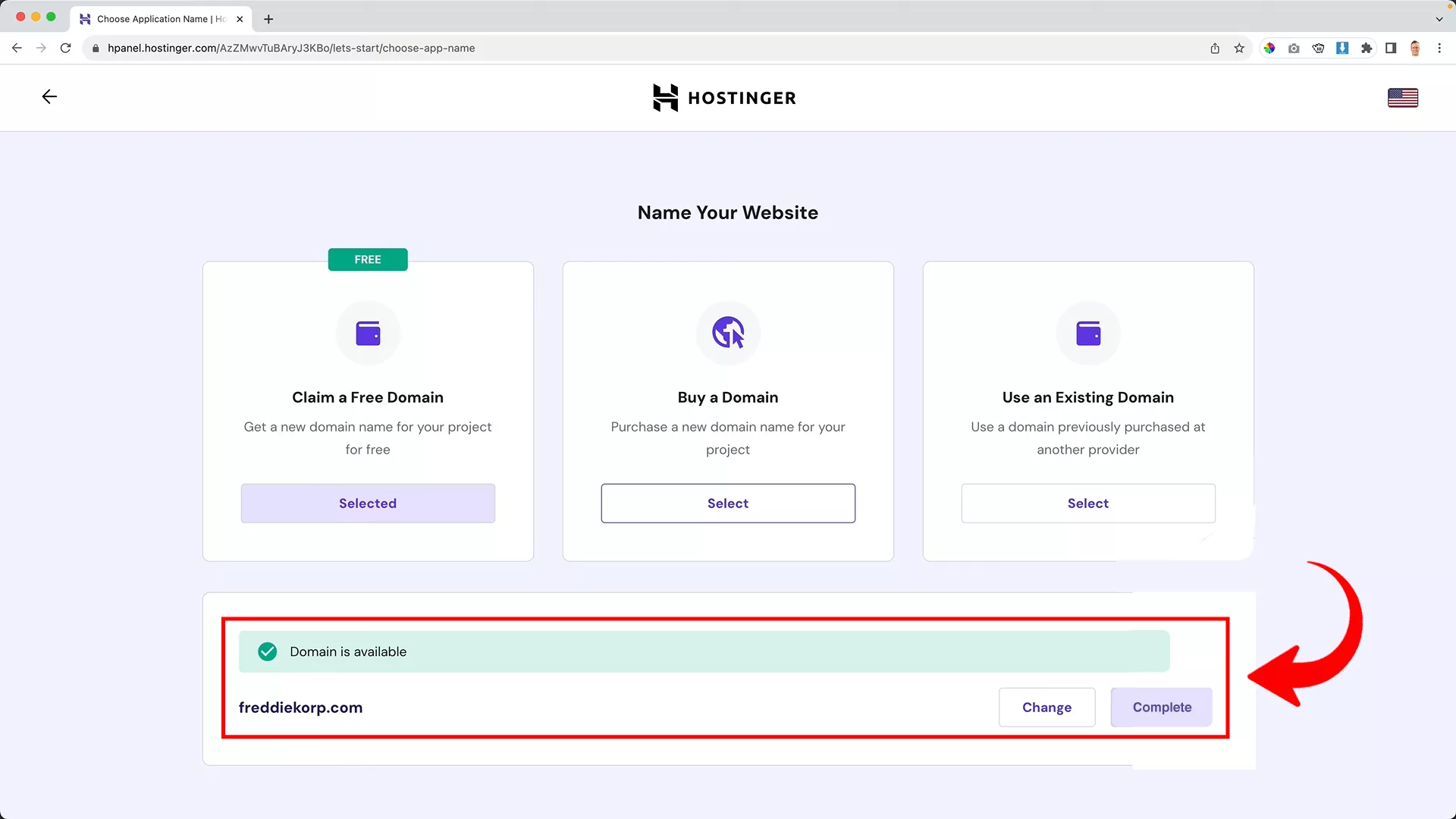Image resolution: width=1456 pixels, height=819 pixels.
Task: Click the Claim a Free Domain wallet icon
Action: [368, 333]
